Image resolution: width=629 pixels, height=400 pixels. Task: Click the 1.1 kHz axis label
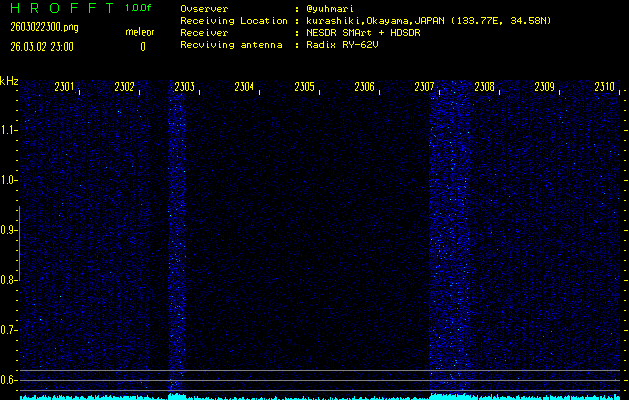[x=7, y=130]
